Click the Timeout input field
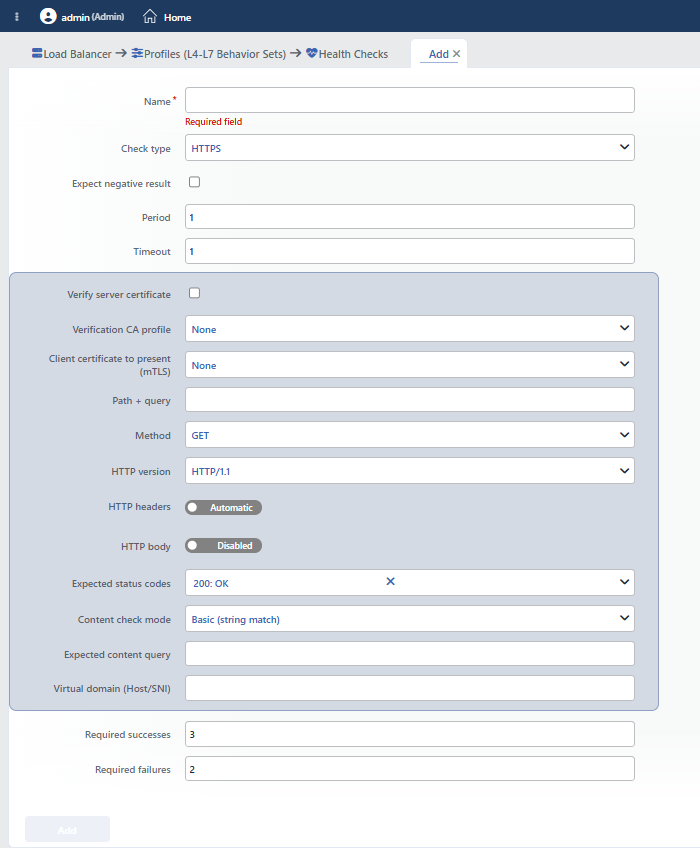Viewport: 700px width, 848px height. 410,251
